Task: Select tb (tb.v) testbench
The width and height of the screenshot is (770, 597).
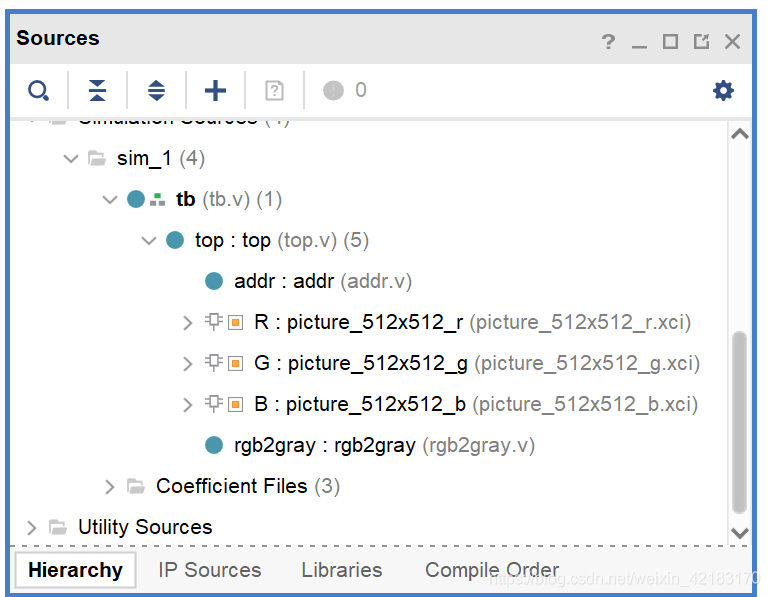Action: [x=229, y=199]
